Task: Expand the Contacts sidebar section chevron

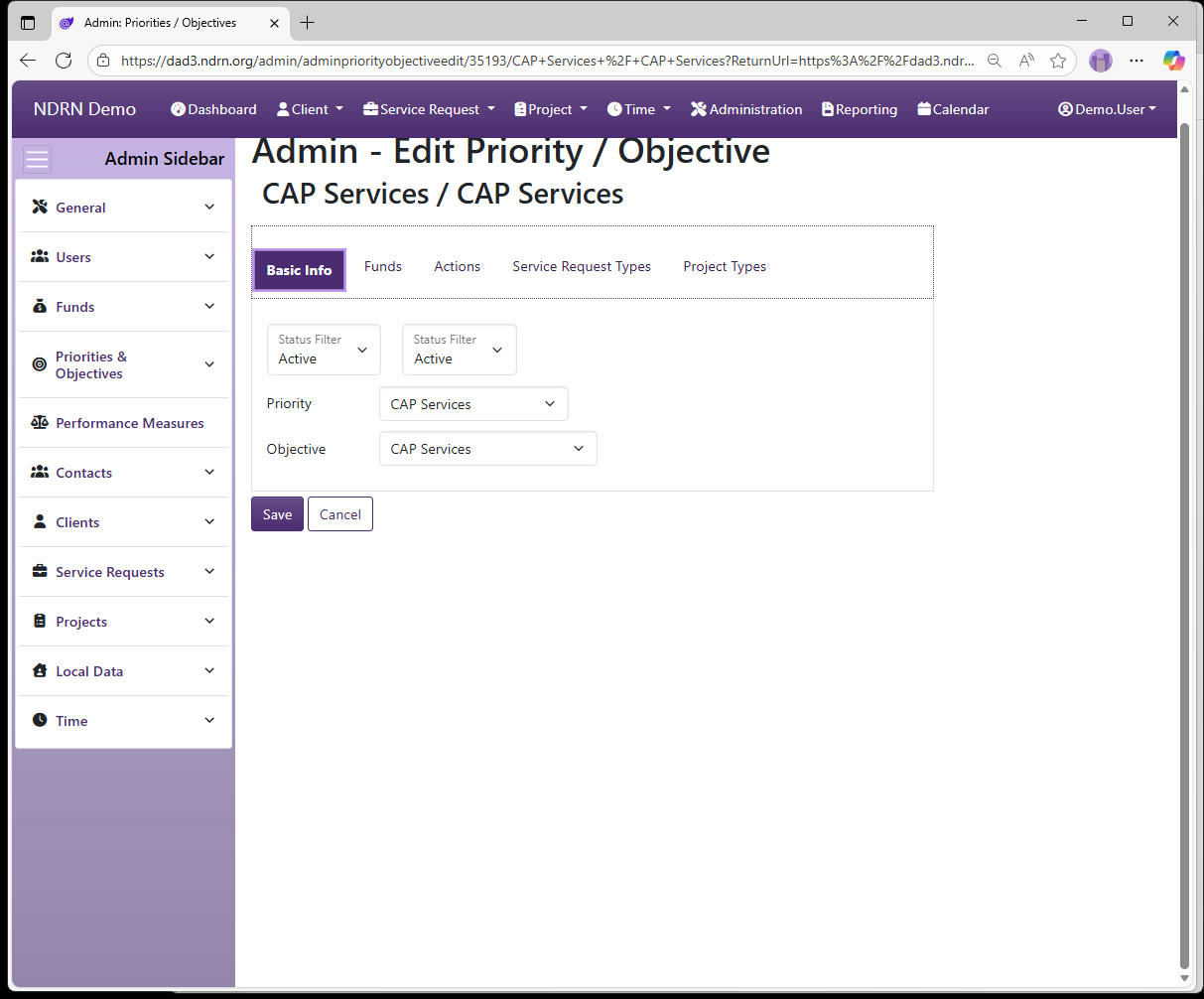Action: pos(209,472)
